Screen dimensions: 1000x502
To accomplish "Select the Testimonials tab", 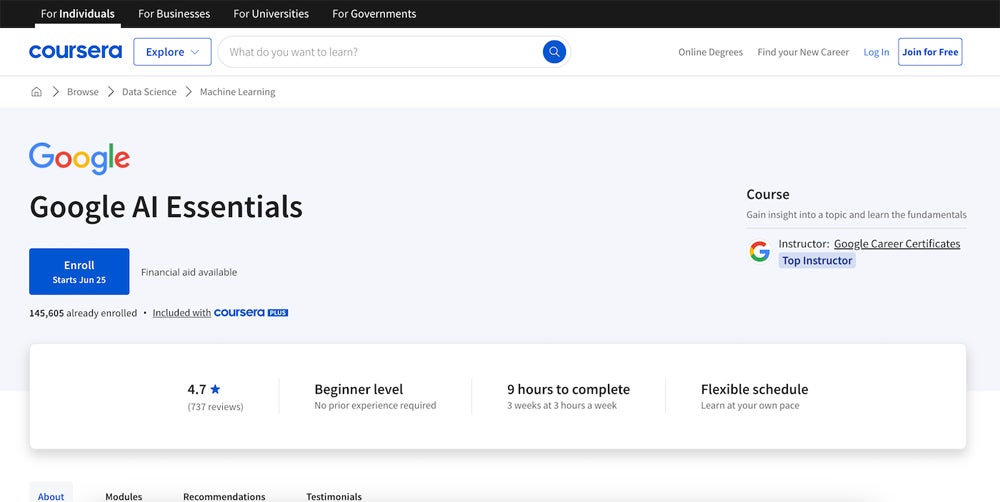I will (334, 496).
